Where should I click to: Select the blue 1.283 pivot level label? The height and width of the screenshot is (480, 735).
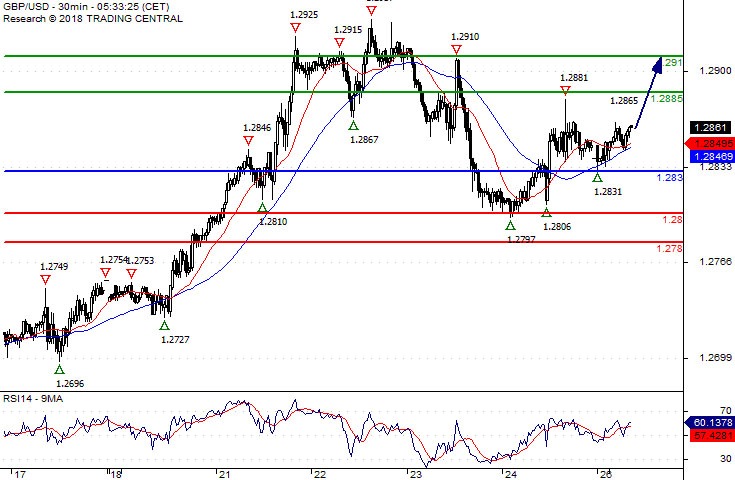click(x=669, y=177)
